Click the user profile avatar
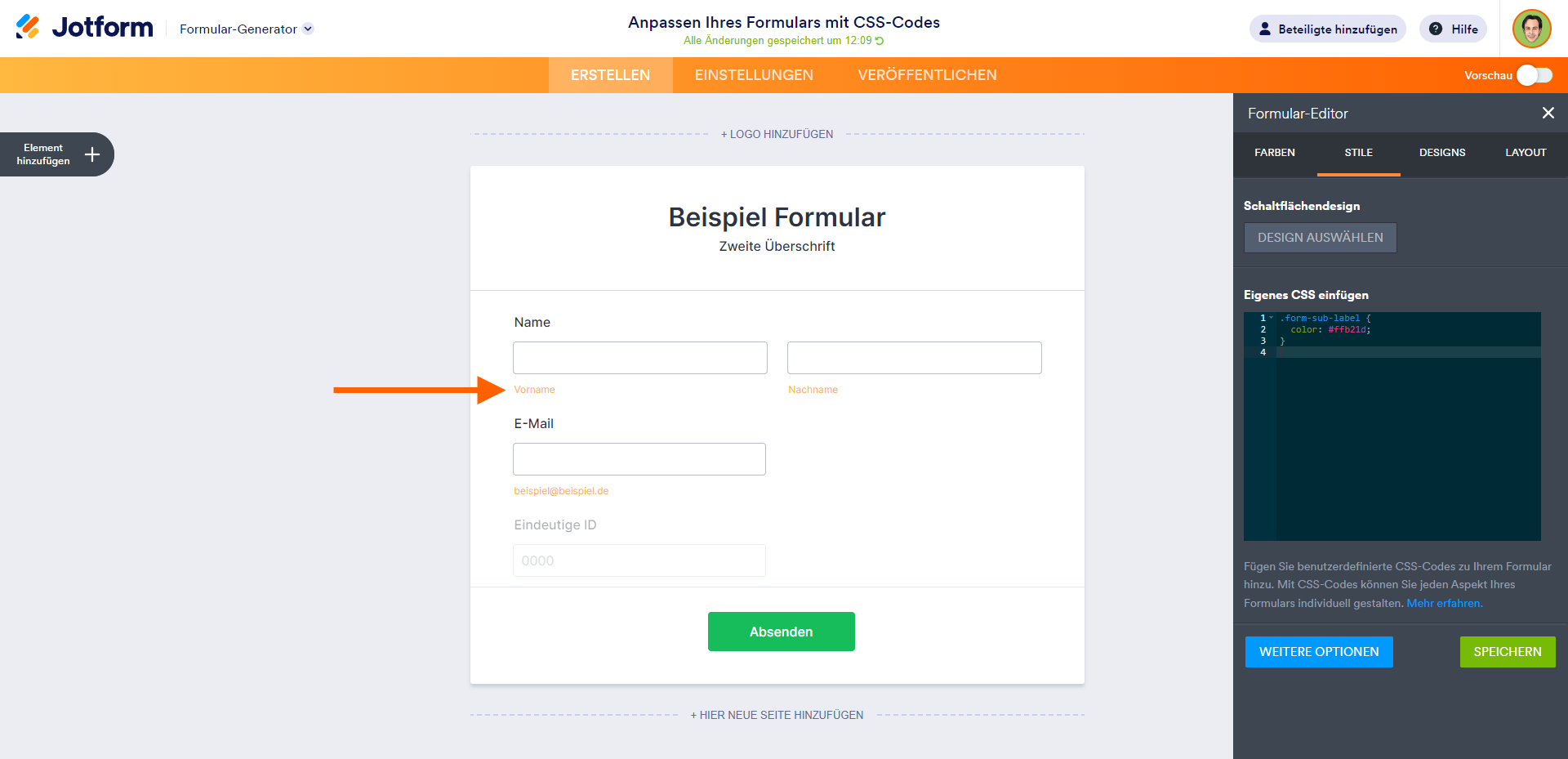This screenshot has width=1568, height=759. point(1531,29)
